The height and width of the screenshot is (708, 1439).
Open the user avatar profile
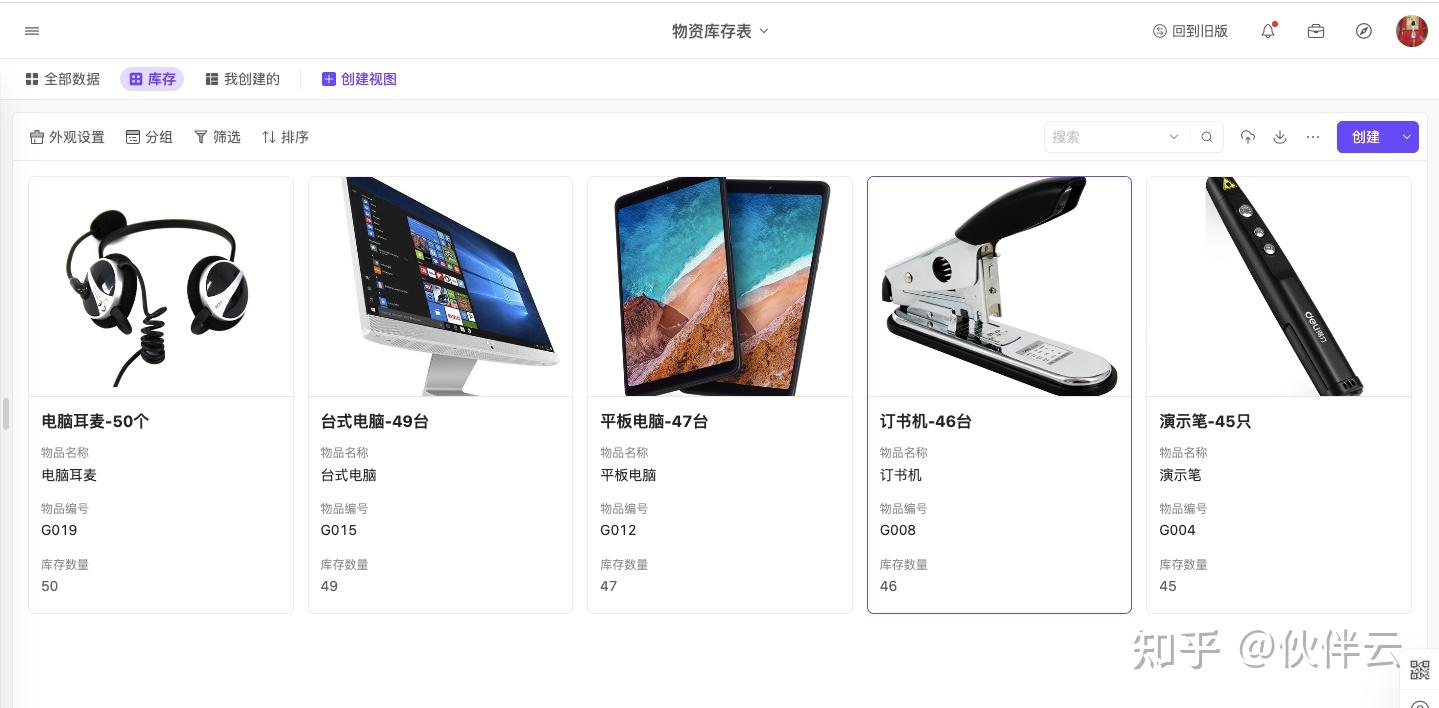click(x=1412, y=31)
